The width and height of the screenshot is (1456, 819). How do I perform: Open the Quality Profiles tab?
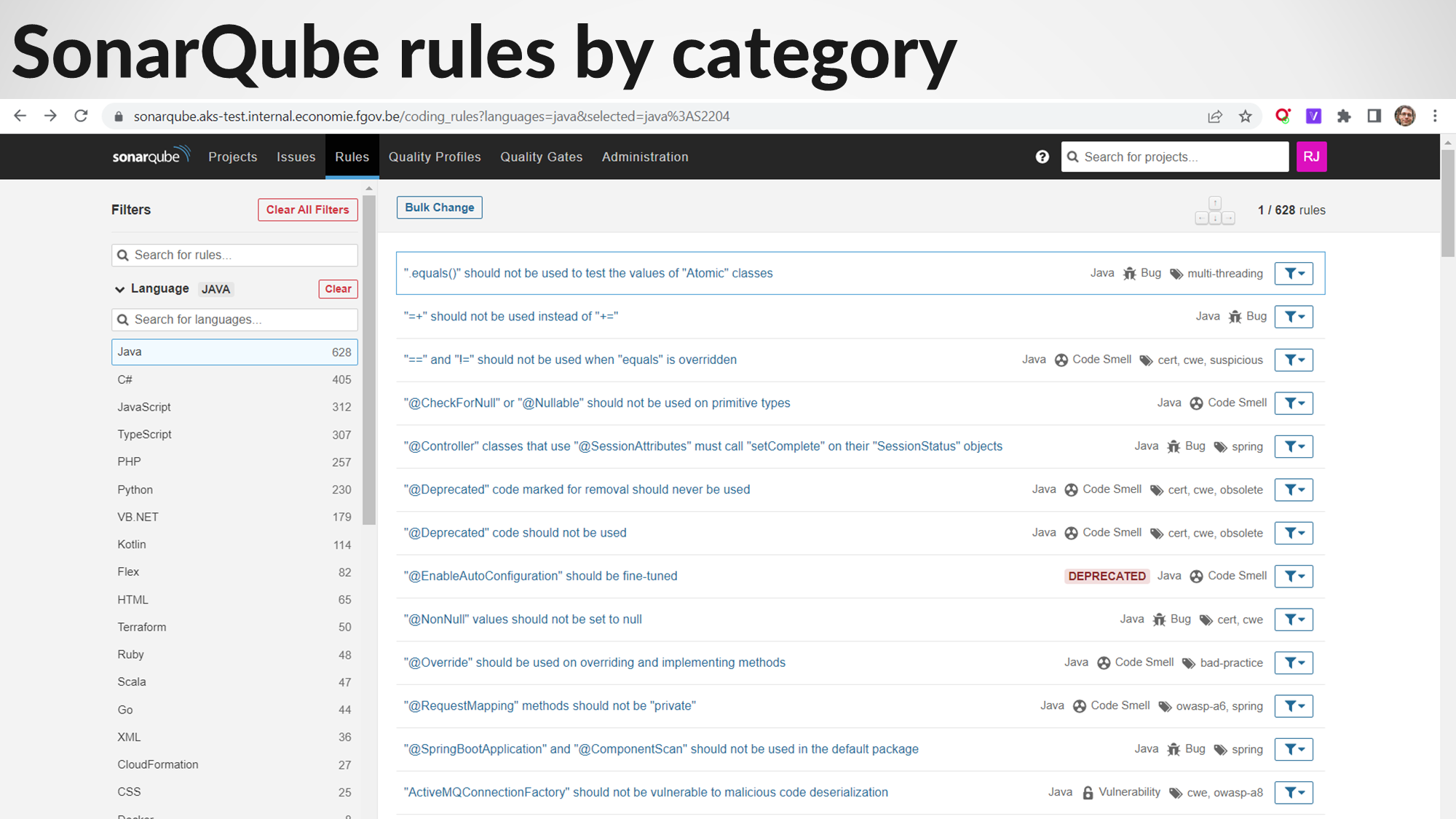(435, 157)
